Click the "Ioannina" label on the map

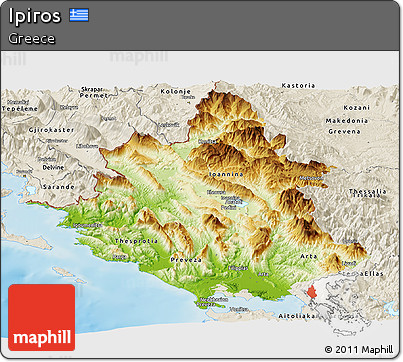(x=226, y=174)
